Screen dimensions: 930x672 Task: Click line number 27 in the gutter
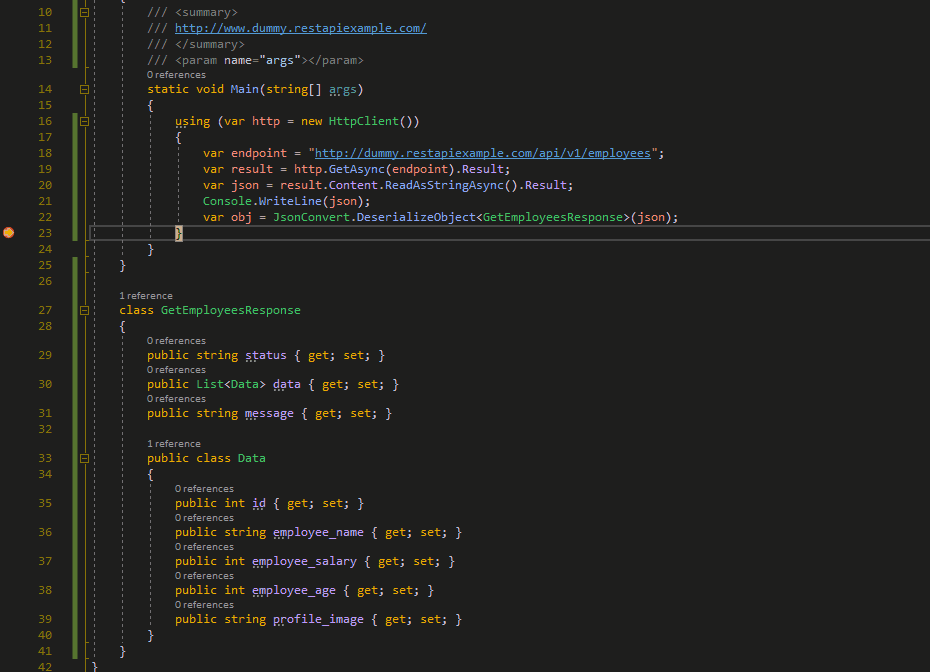point(45,310)
